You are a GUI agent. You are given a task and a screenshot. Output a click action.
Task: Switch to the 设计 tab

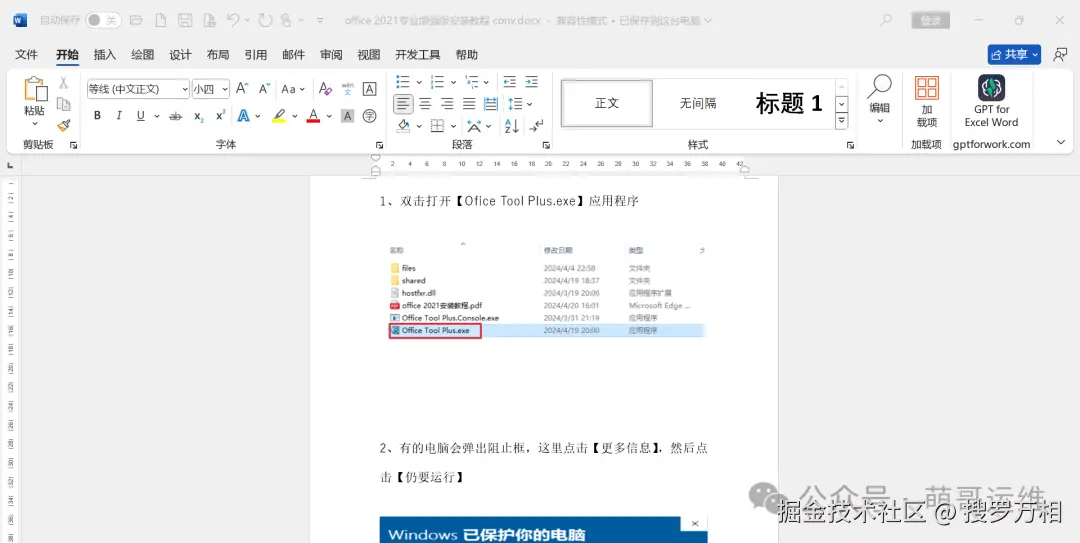(x=180, y=54)
